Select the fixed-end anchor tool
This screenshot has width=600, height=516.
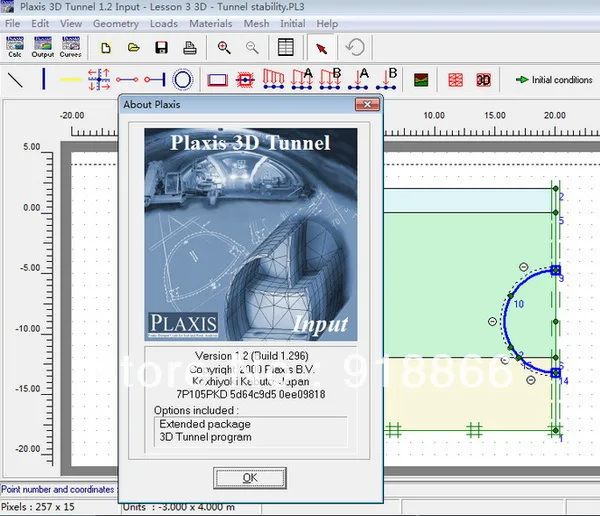[155, 80]
